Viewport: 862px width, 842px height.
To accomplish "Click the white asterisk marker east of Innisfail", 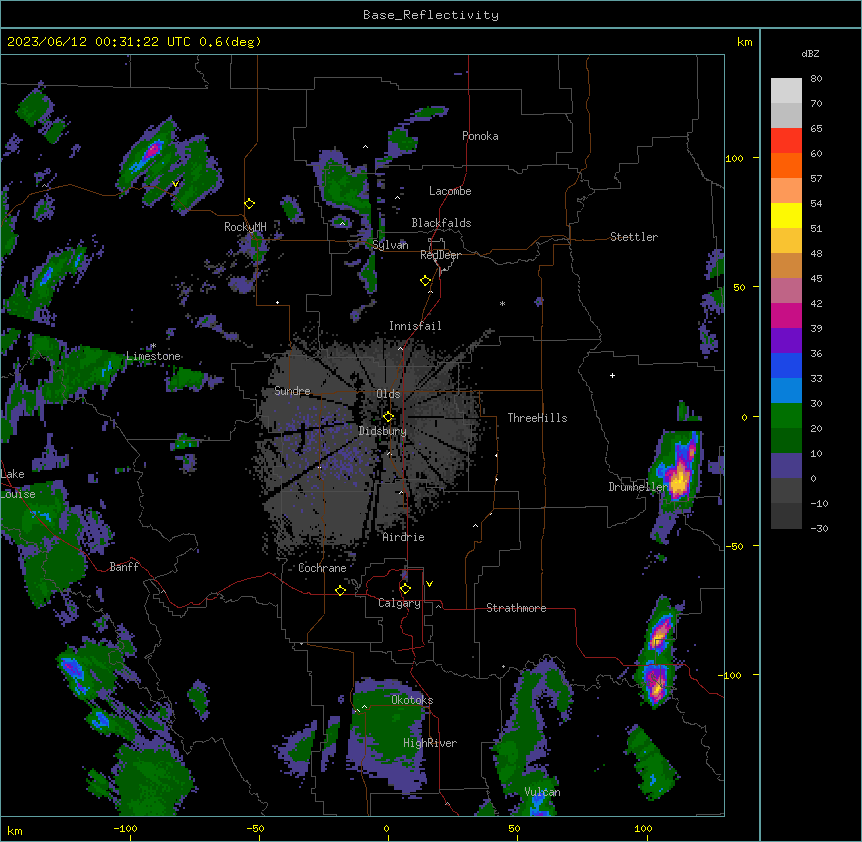I will (502, 303).
